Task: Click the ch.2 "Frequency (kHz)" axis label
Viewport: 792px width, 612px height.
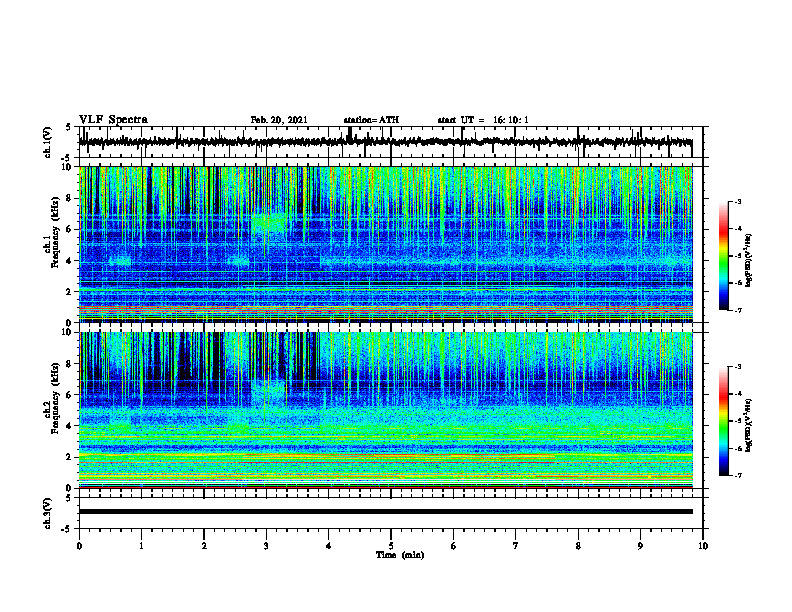Action: [55, 399]
